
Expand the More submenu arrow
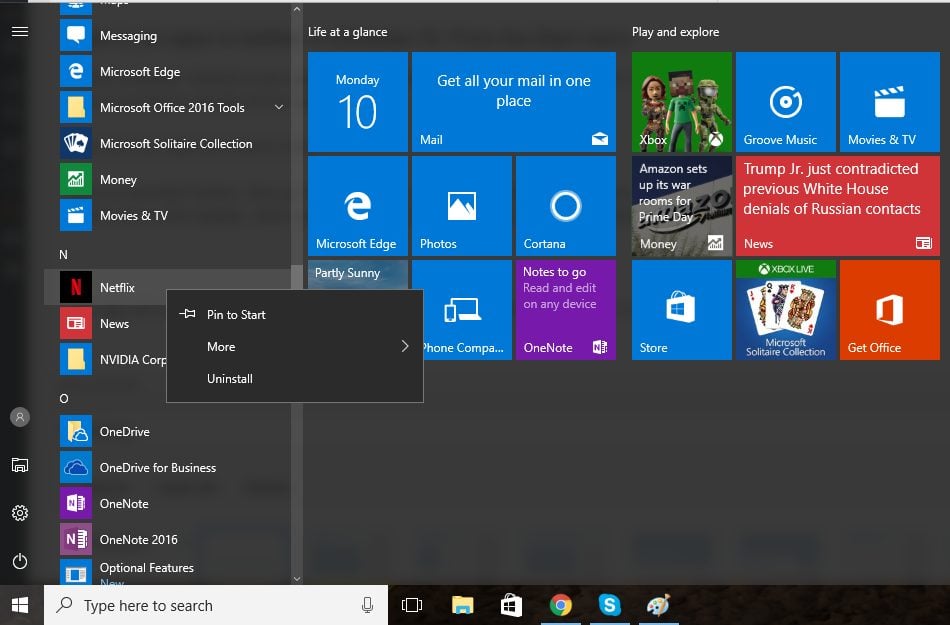tap(405, 346)
